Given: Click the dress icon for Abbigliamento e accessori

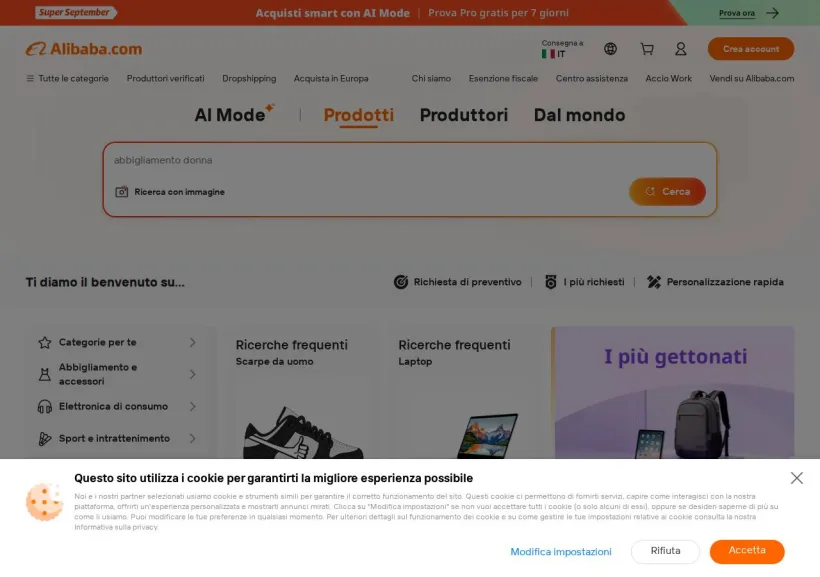Looking at the screenshot, I should [x=44, y=375].
